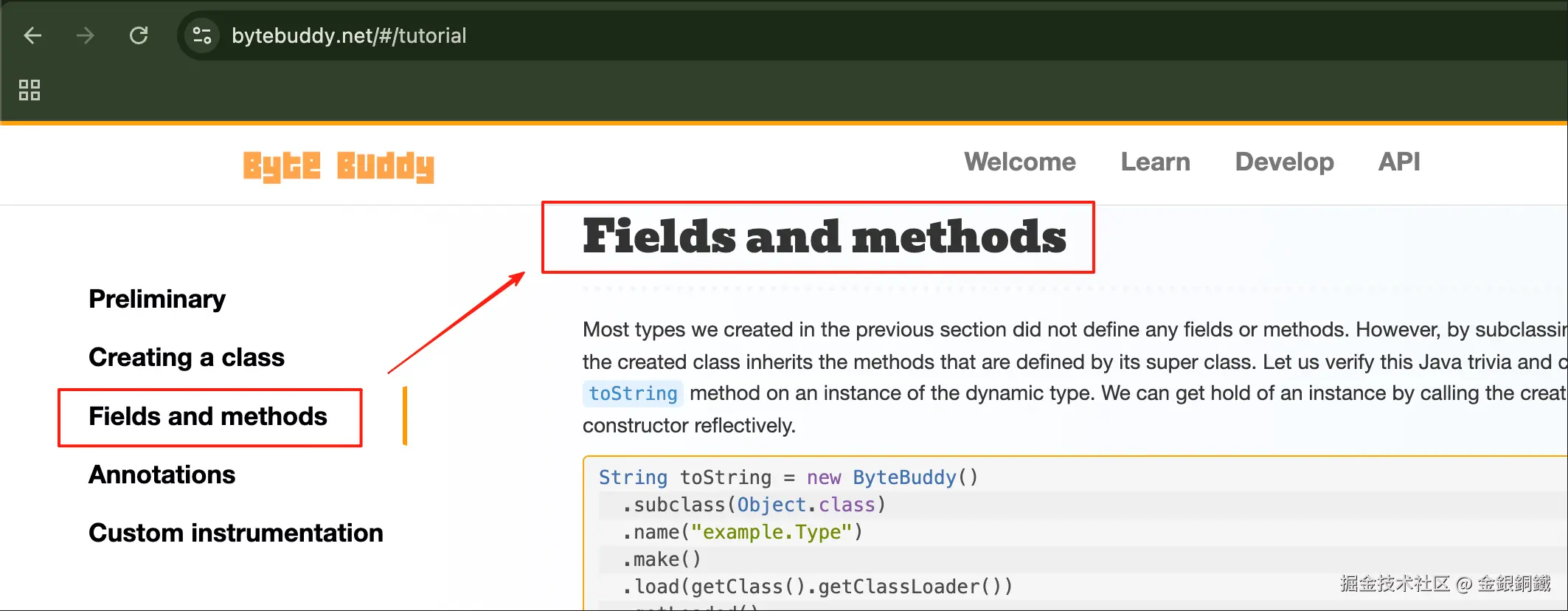Screen dimensions: 1568x611
Task: Open the site information icon beside the URL
Action: click(201, 35)
